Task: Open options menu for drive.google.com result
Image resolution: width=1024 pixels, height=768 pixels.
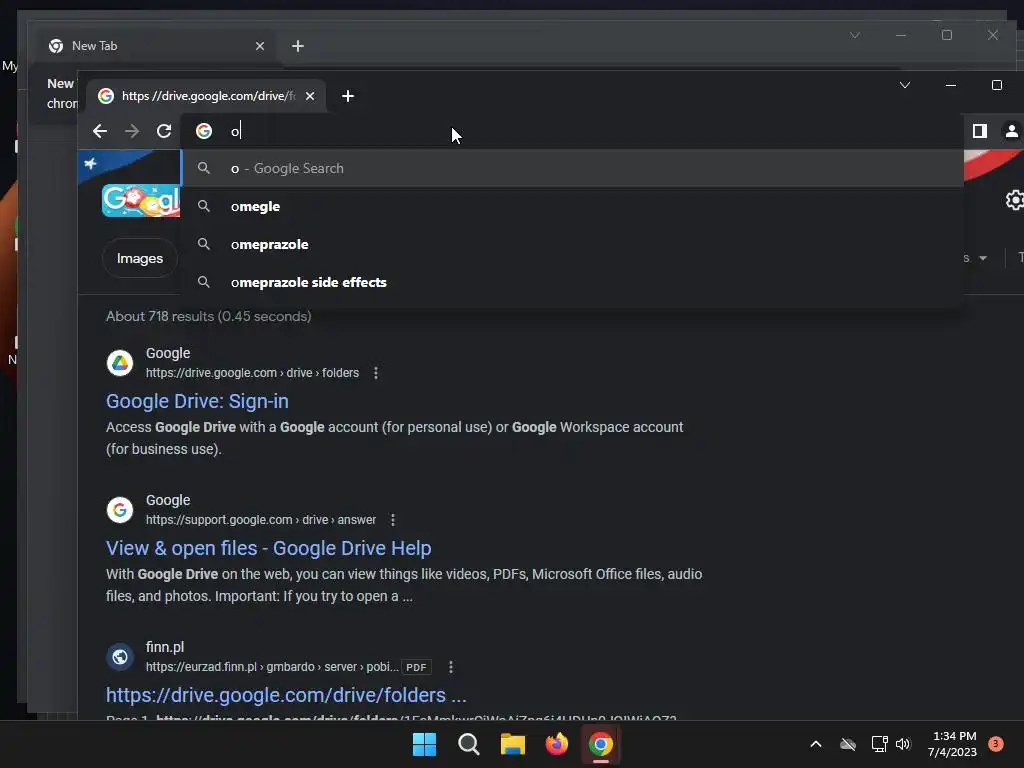Action: [376, 373]
